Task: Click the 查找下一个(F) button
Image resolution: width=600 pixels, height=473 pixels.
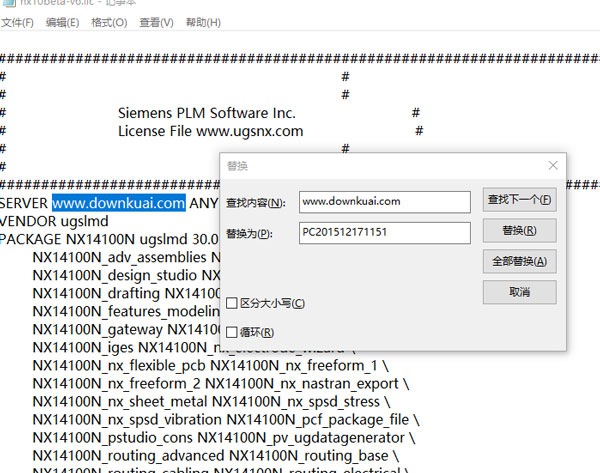Action: point(519,200)
